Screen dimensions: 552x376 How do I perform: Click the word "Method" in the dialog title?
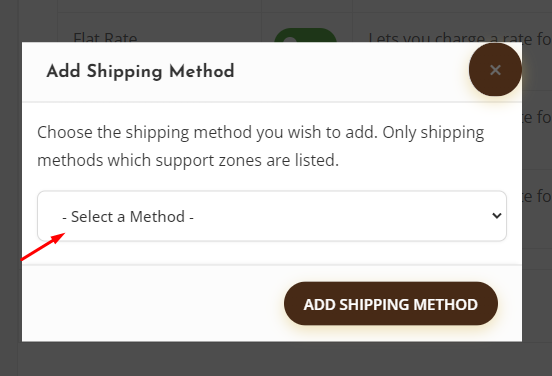click(x=202, y=71)
